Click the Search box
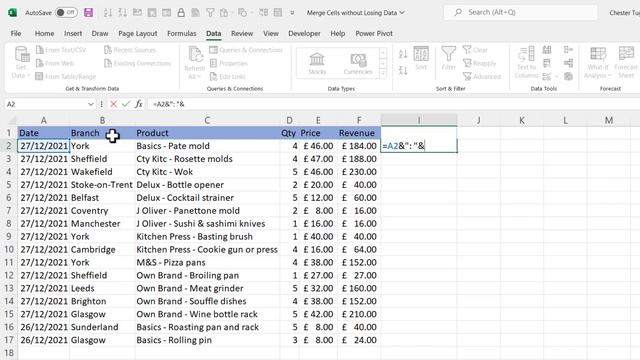The height and width of the screenshot is (360, 640). (x=520, y=13)
